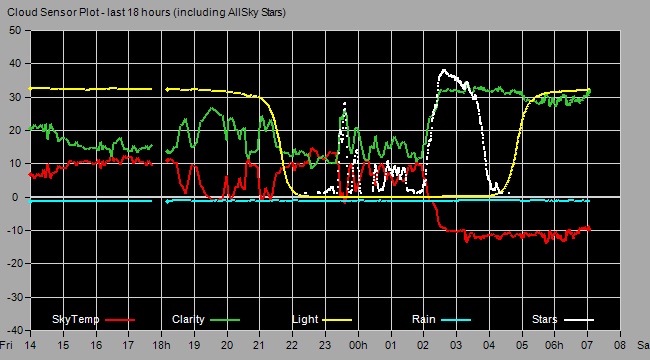Click the y-axis value 10
The image size is (650, 360).
coord(15,164)
